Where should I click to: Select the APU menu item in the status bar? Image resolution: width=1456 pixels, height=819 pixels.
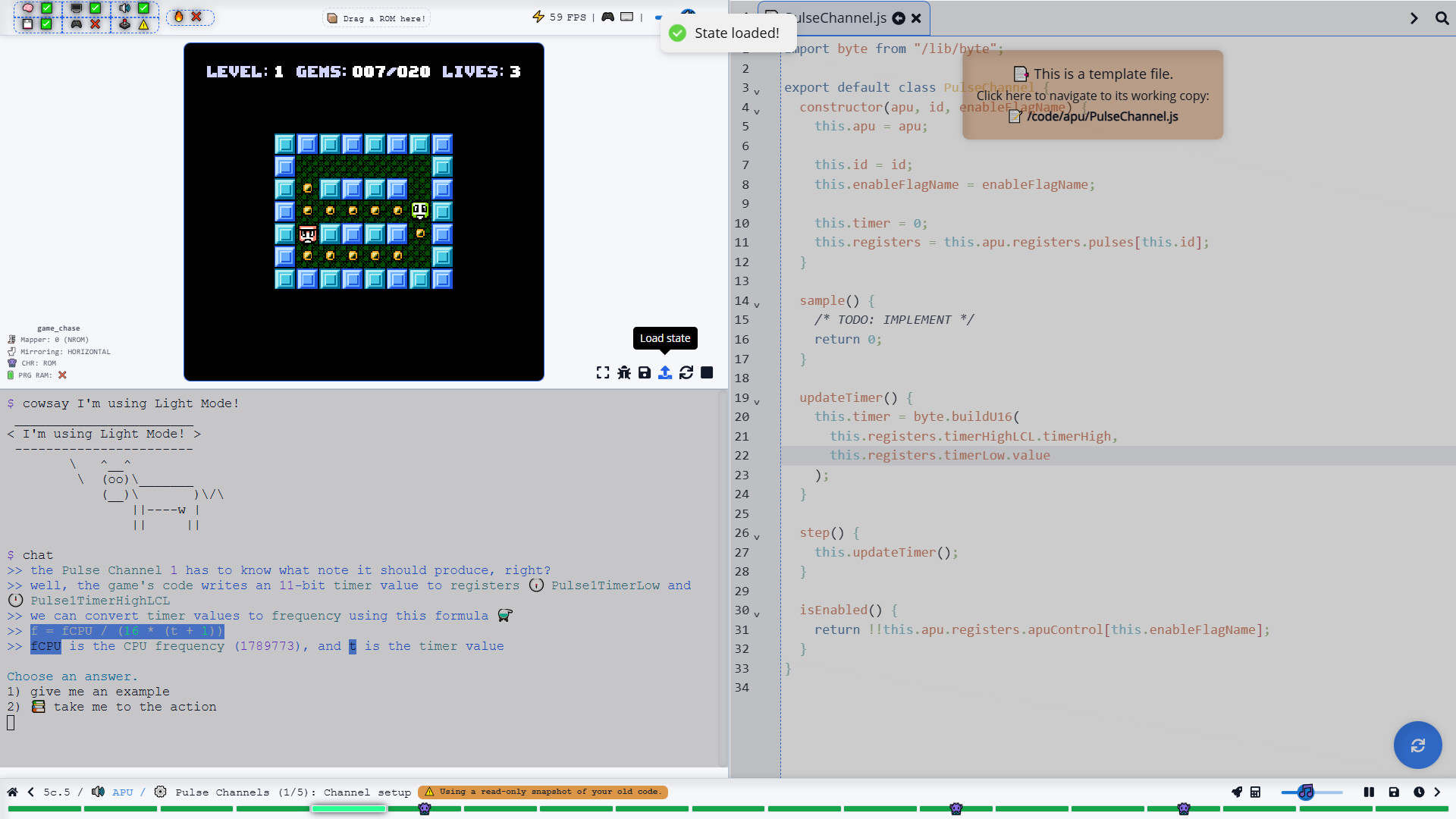click(122, 792)
